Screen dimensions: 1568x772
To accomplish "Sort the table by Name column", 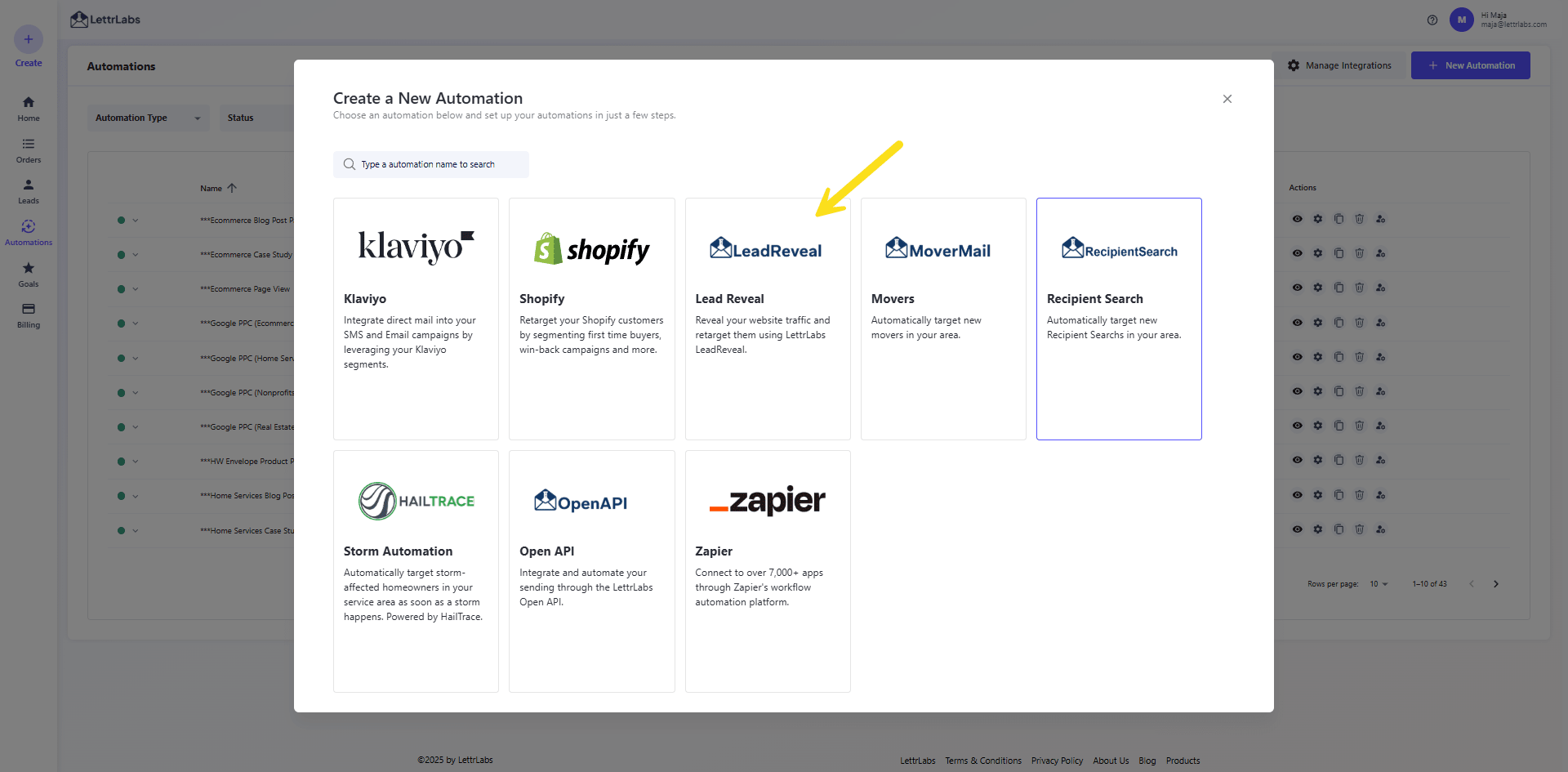I will [x=218, y=188].
